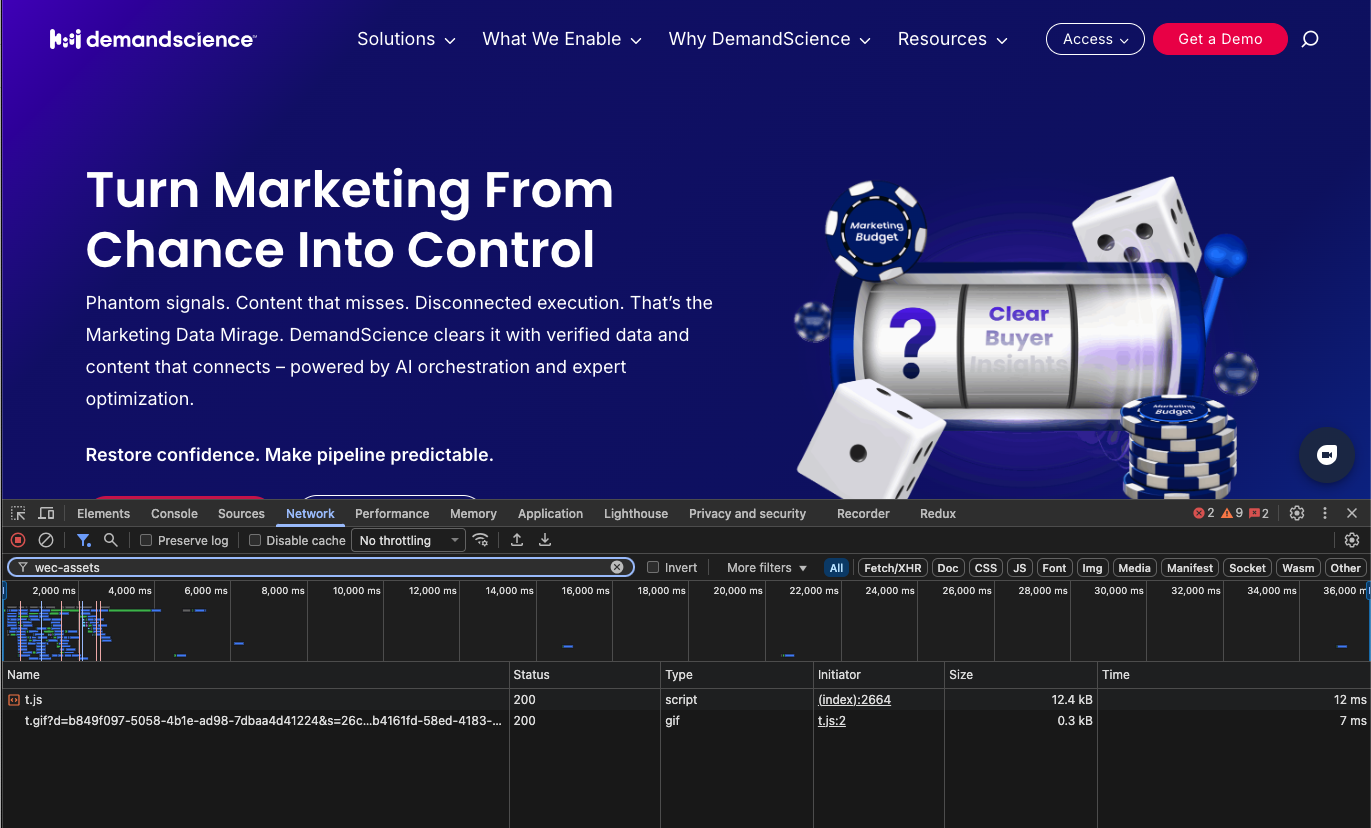Toggle the network filter funnel icon
This screenshot has width=1371, height=828.
coord(84,540)
